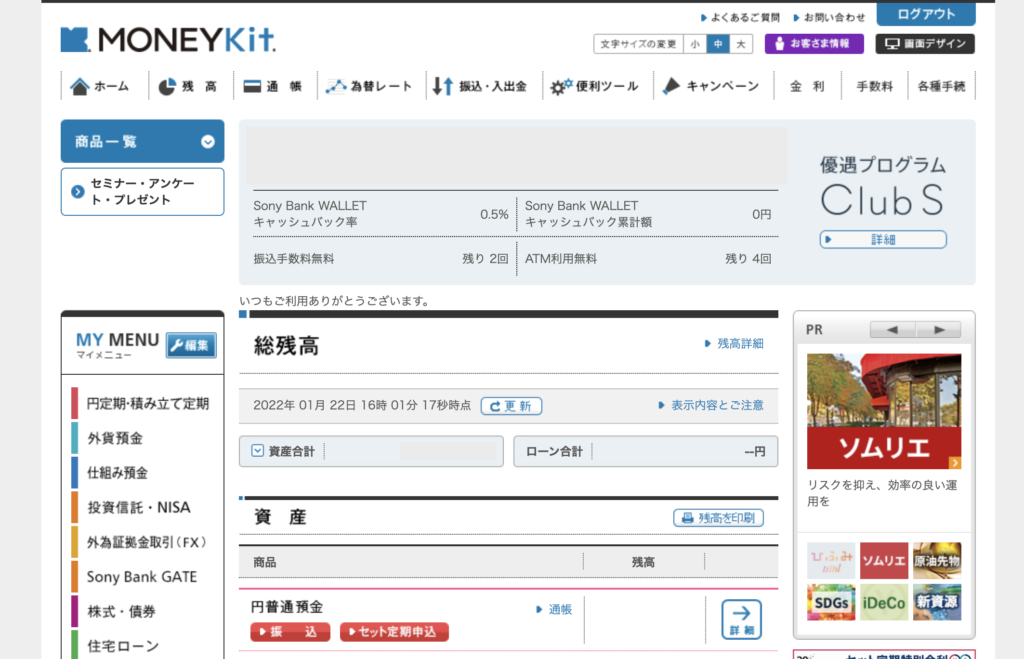This screenshot has width=1024, height=659.
Task: Click the MY MENU 編集 button
Action: pyautogui.click(x=191, y=346)
